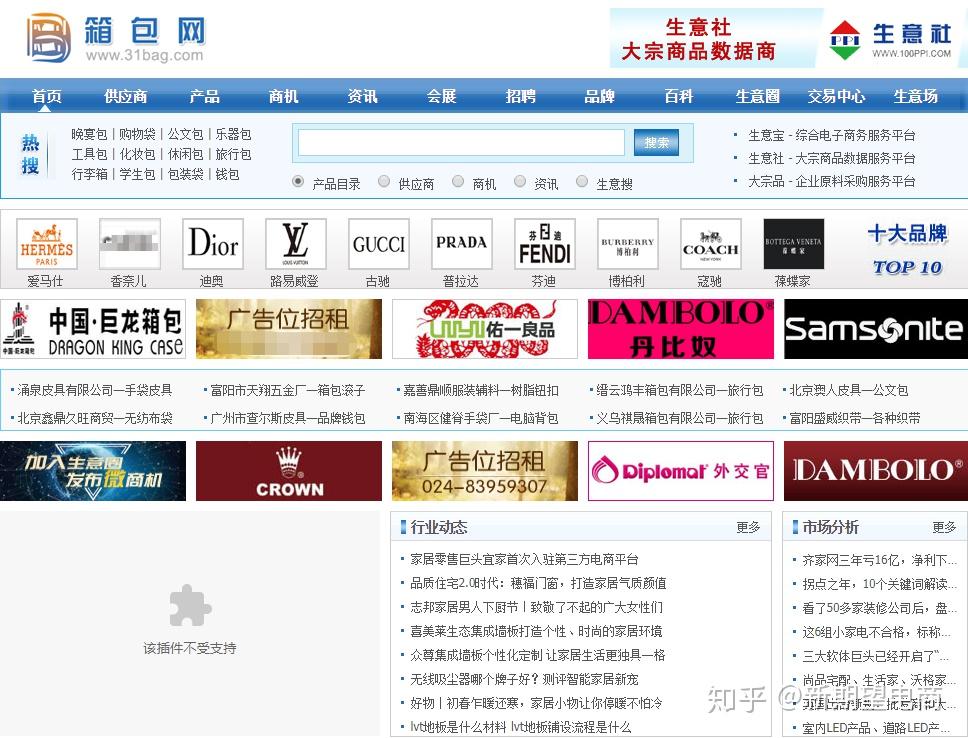Open the Dior brand logo
968x738 pixels.
pos(213,244)
